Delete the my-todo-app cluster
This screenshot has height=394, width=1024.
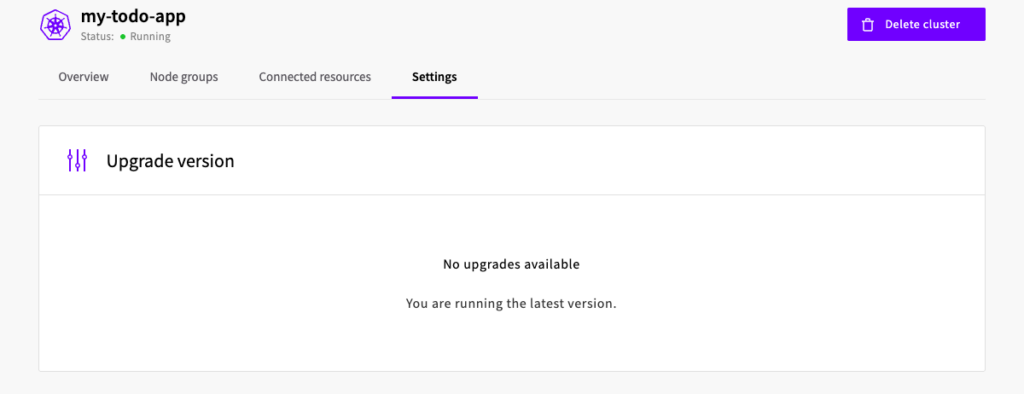coord(916,24)
